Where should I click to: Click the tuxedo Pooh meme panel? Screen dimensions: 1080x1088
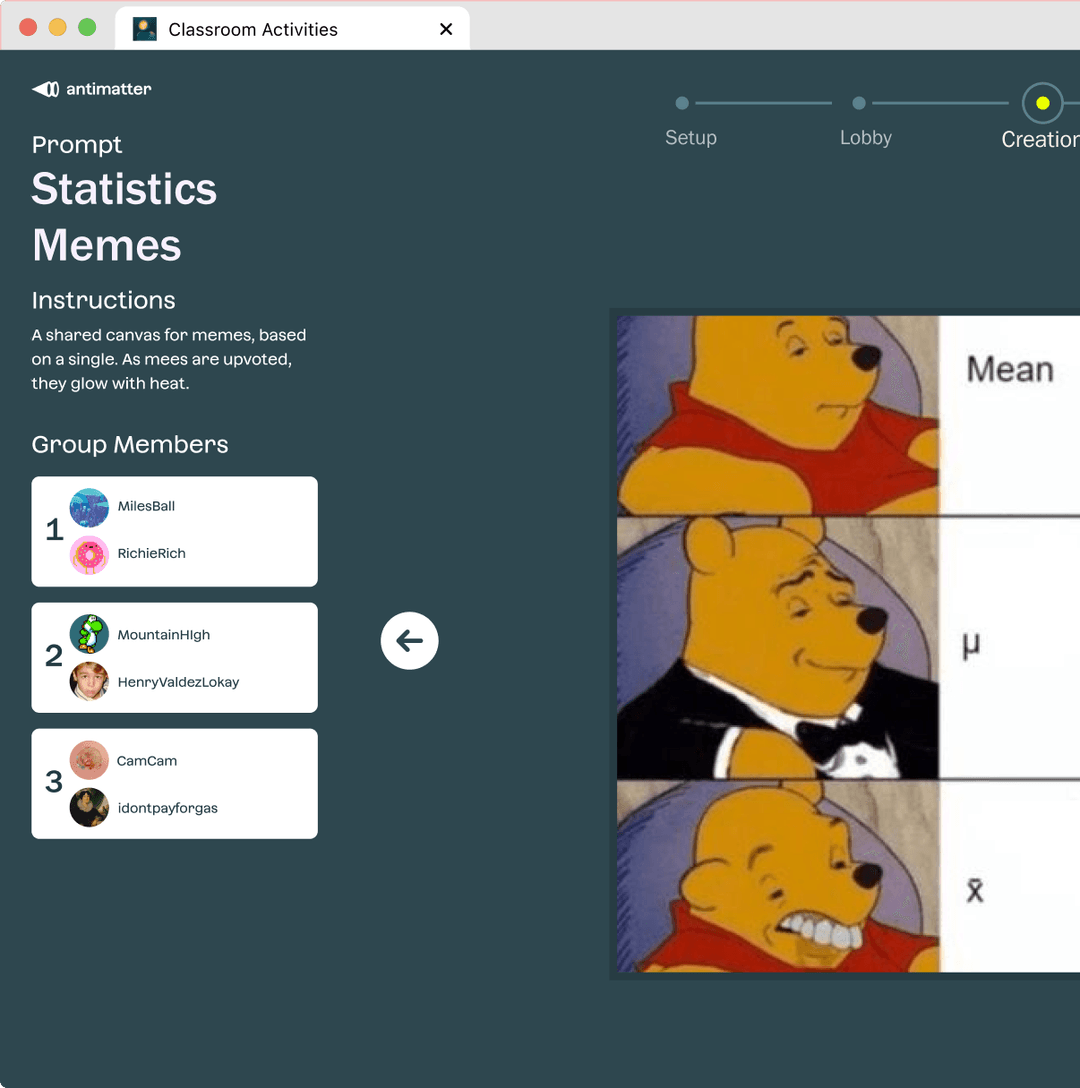[x=777, y=648]
